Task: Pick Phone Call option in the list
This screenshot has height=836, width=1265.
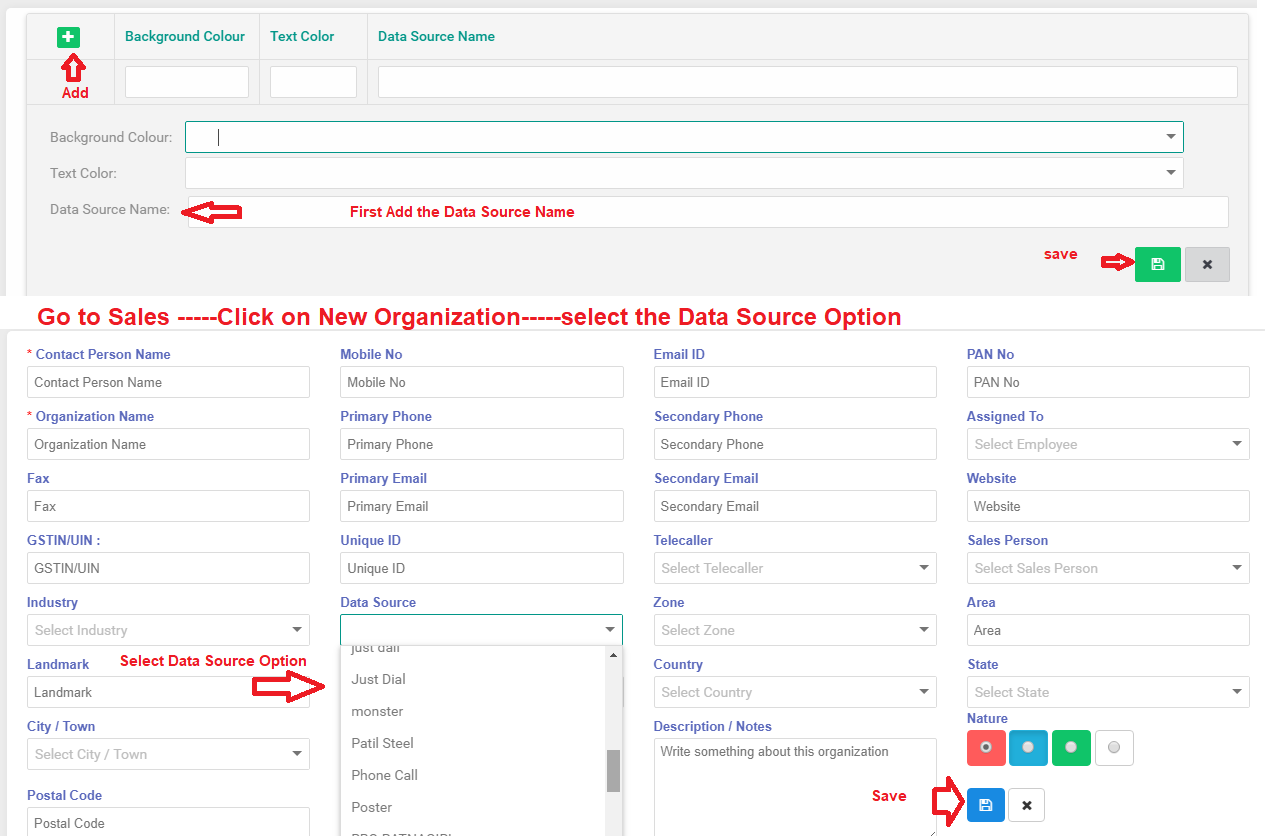Action: tap(384, 775)
